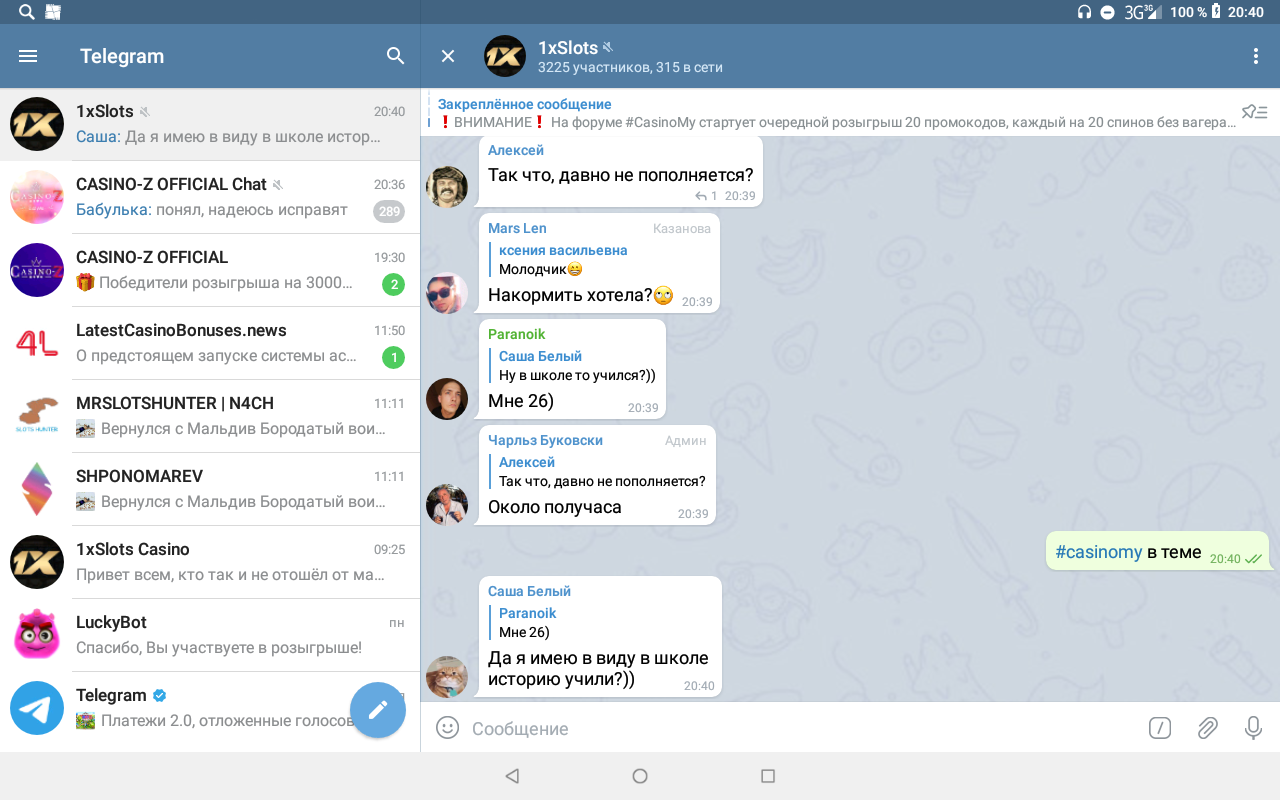Click the reply count on Алексей's message
The image size is (1280, 800).
[707, 196]
